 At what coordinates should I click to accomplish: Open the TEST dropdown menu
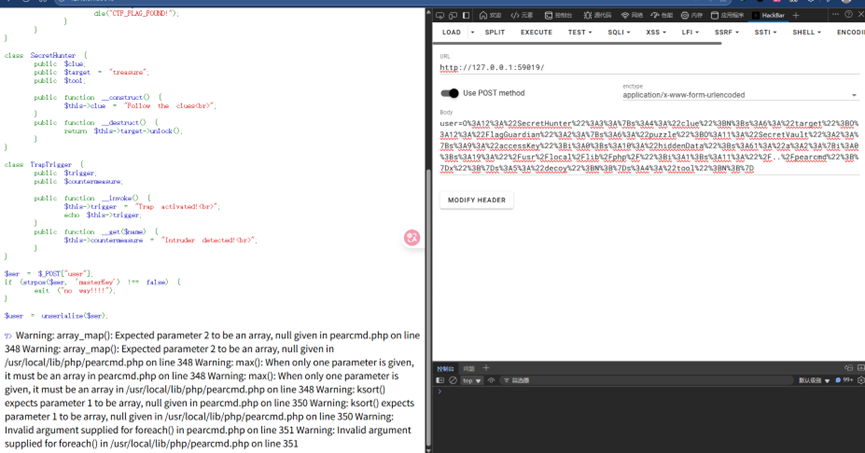[580, 33]
